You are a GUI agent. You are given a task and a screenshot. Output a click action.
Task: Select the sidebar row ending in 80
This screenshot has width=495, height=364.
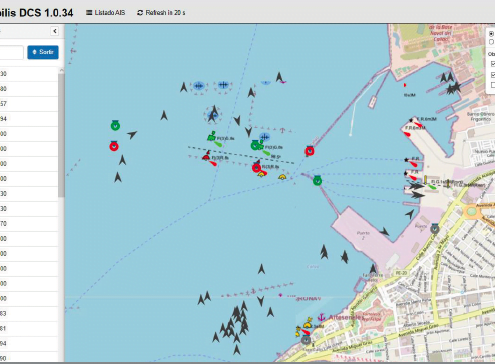[29, 89]
